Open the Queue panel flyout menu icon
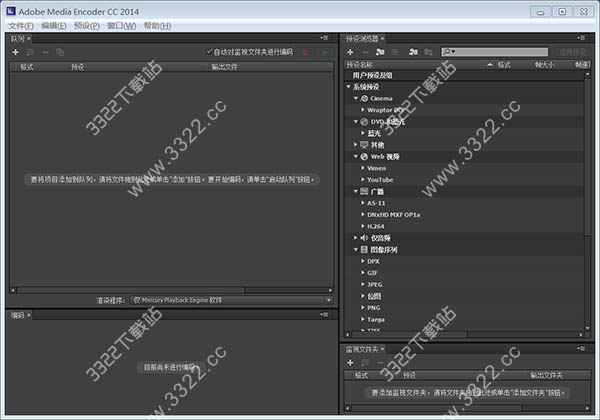Image resolution: width=600 pixels, height=420 pixels. pyautogui.click(x=324, y=38)
